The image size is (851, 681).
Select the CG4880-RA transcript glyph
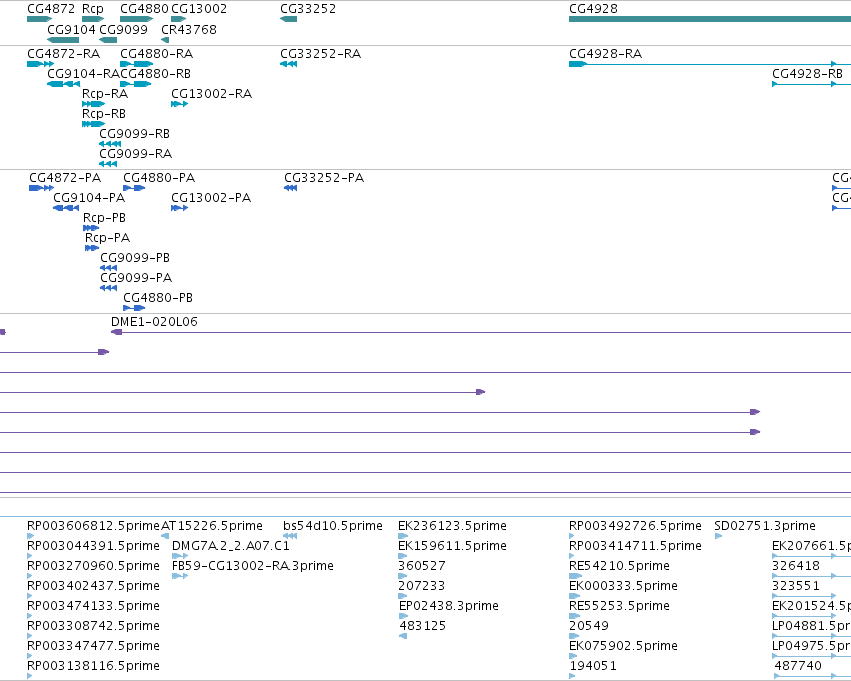tap(137, 64)
